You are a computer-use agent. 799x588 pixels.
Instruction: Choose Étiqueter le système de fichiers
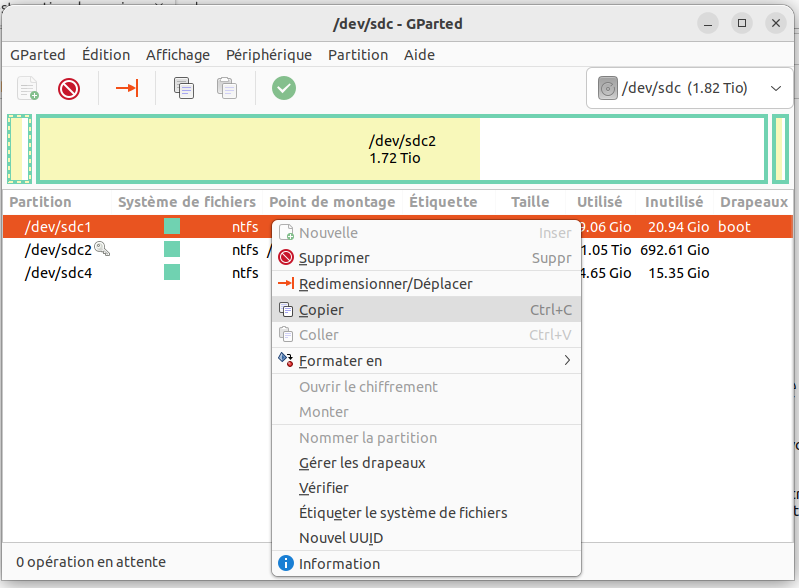pos(427,513)
